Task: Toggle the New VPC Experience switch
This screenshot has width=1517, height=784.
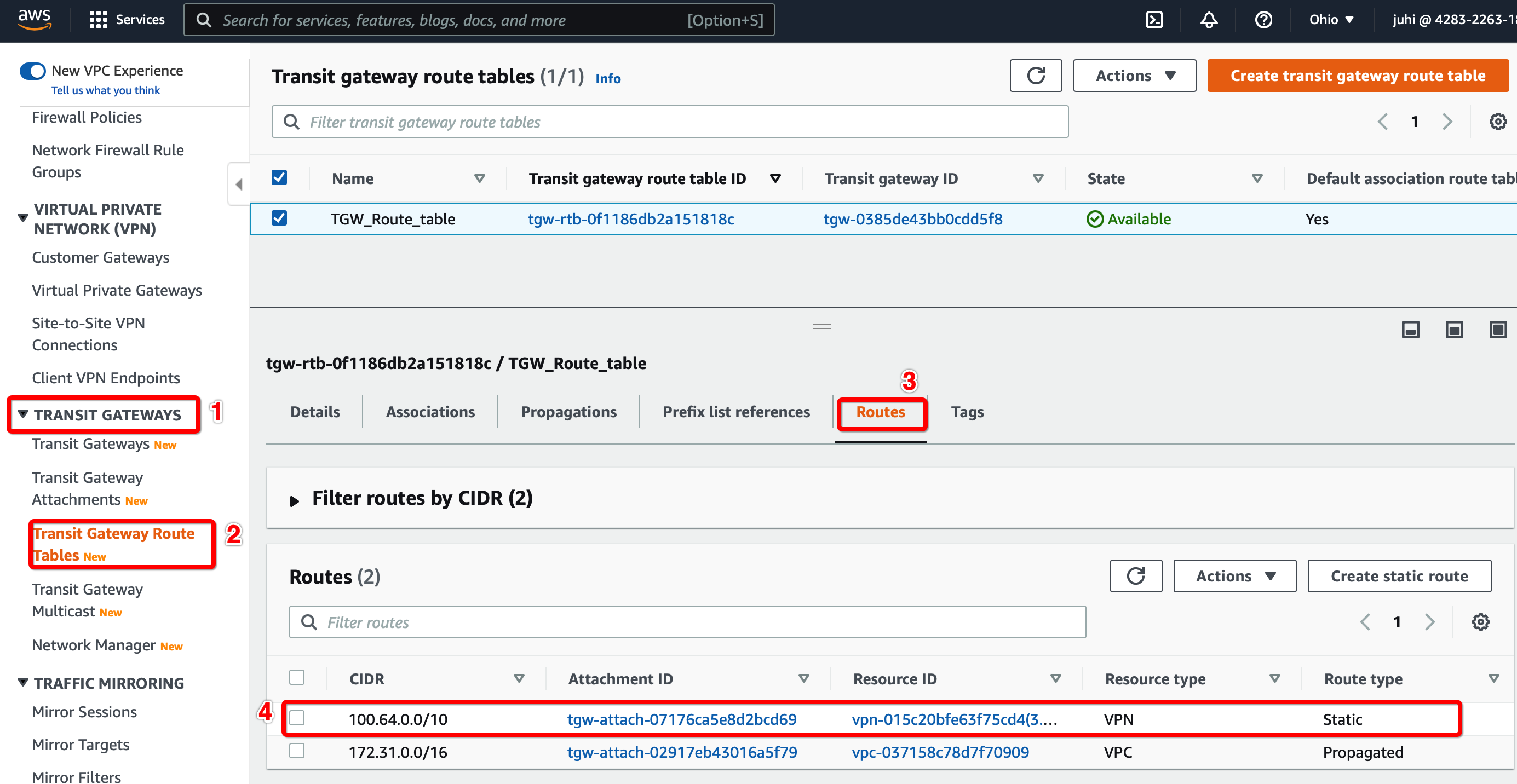Action: [x=33, y=71]
